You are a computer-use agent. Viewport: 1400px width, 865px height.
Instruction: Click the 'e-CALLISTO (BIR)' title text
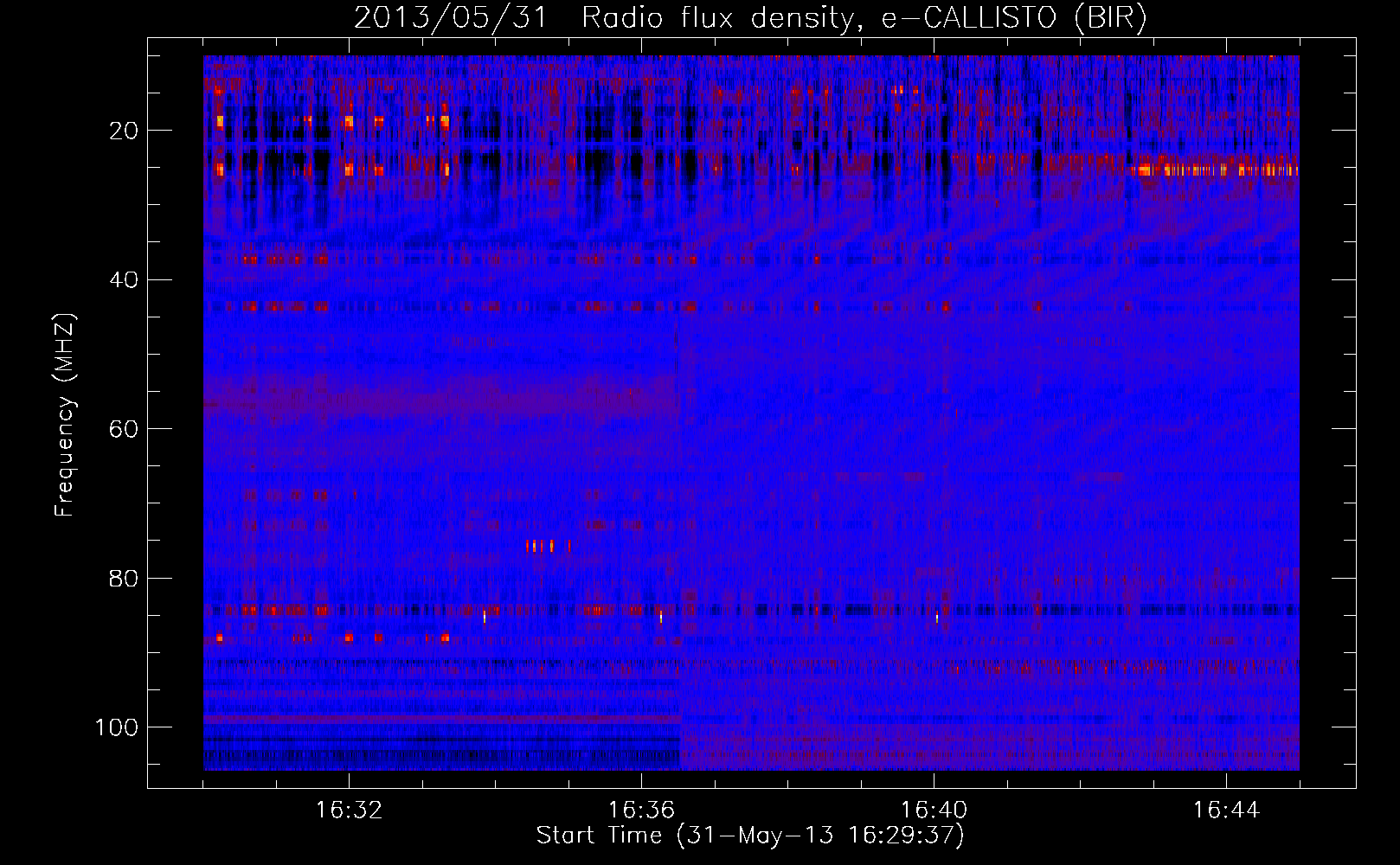[1014, 18]
